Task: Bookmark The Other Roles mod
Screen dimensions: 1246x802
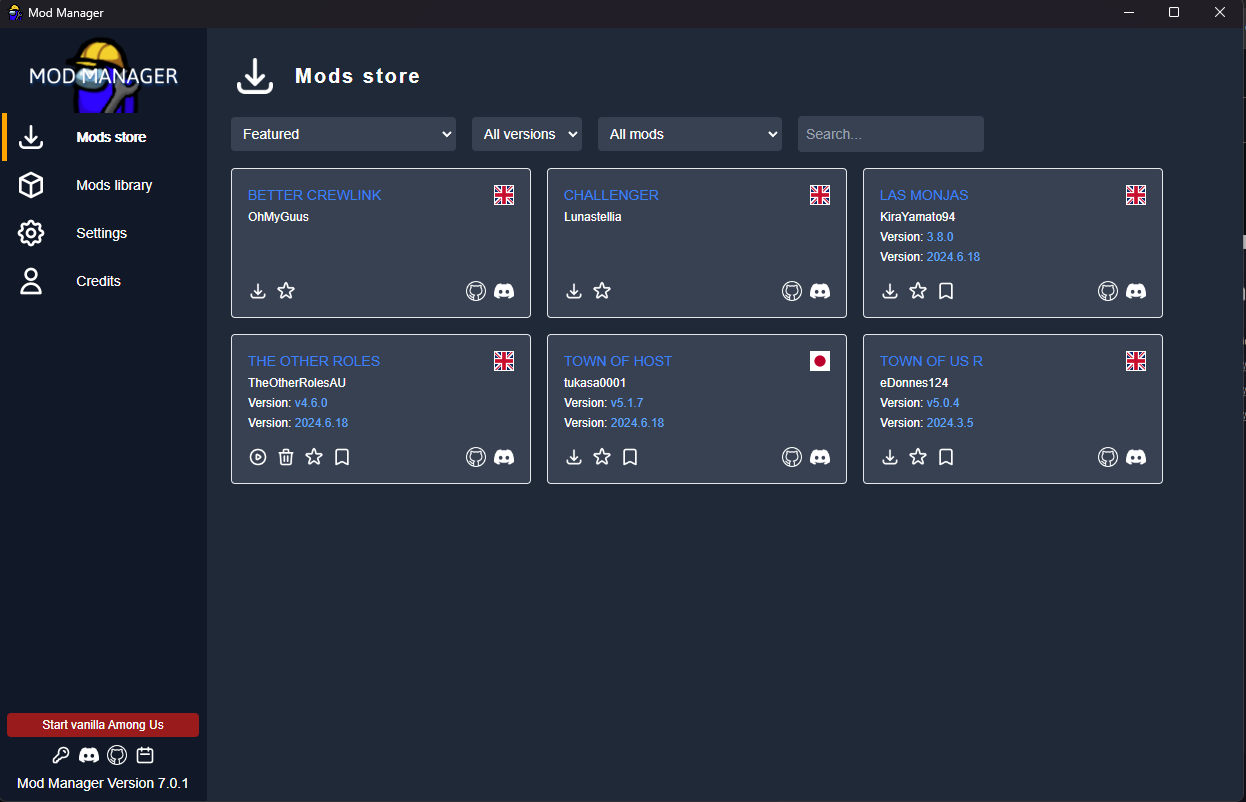Action: point(342,457)
